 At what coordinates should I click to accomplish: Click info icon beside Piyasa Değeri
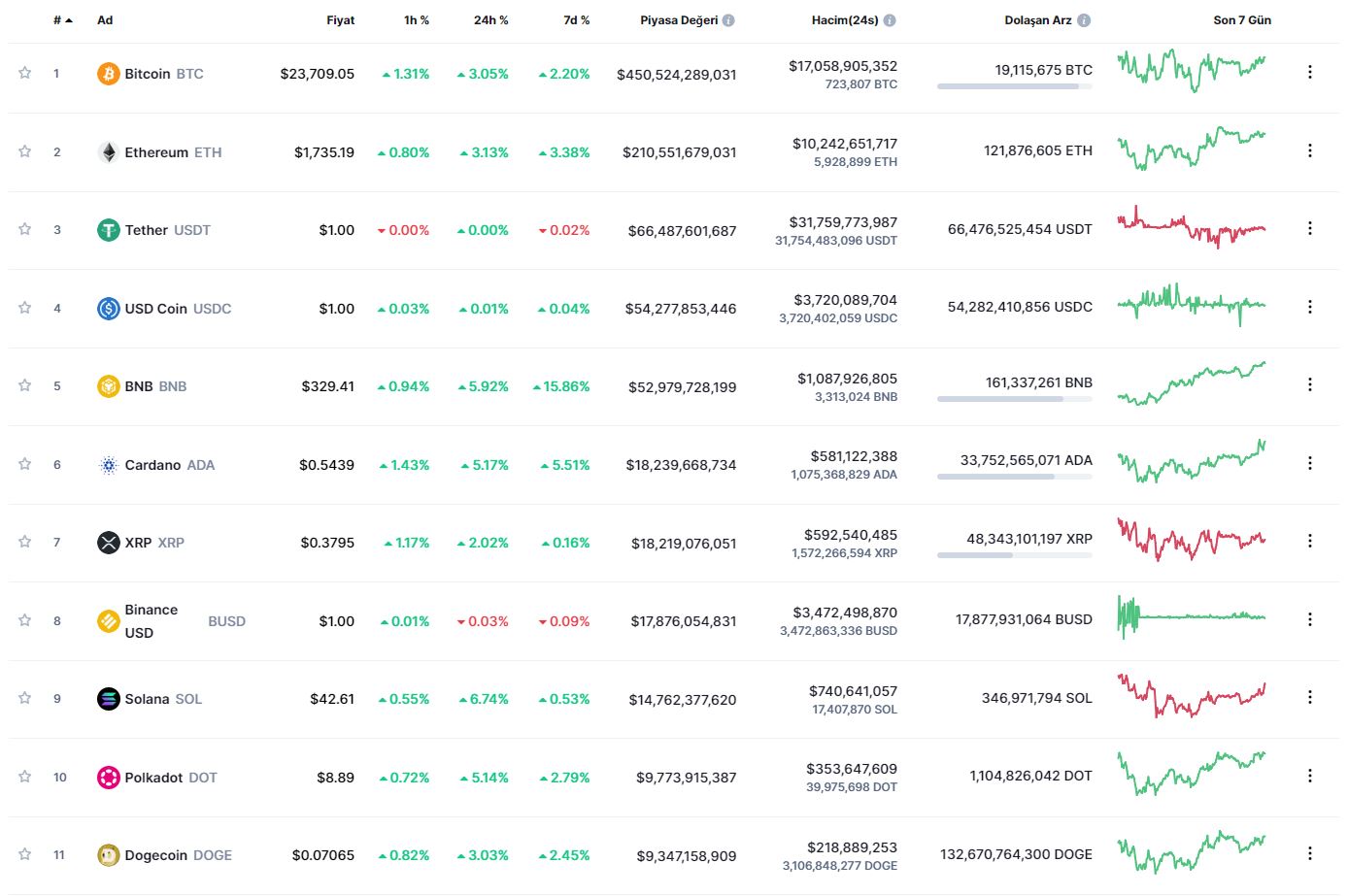pos(728,20)
